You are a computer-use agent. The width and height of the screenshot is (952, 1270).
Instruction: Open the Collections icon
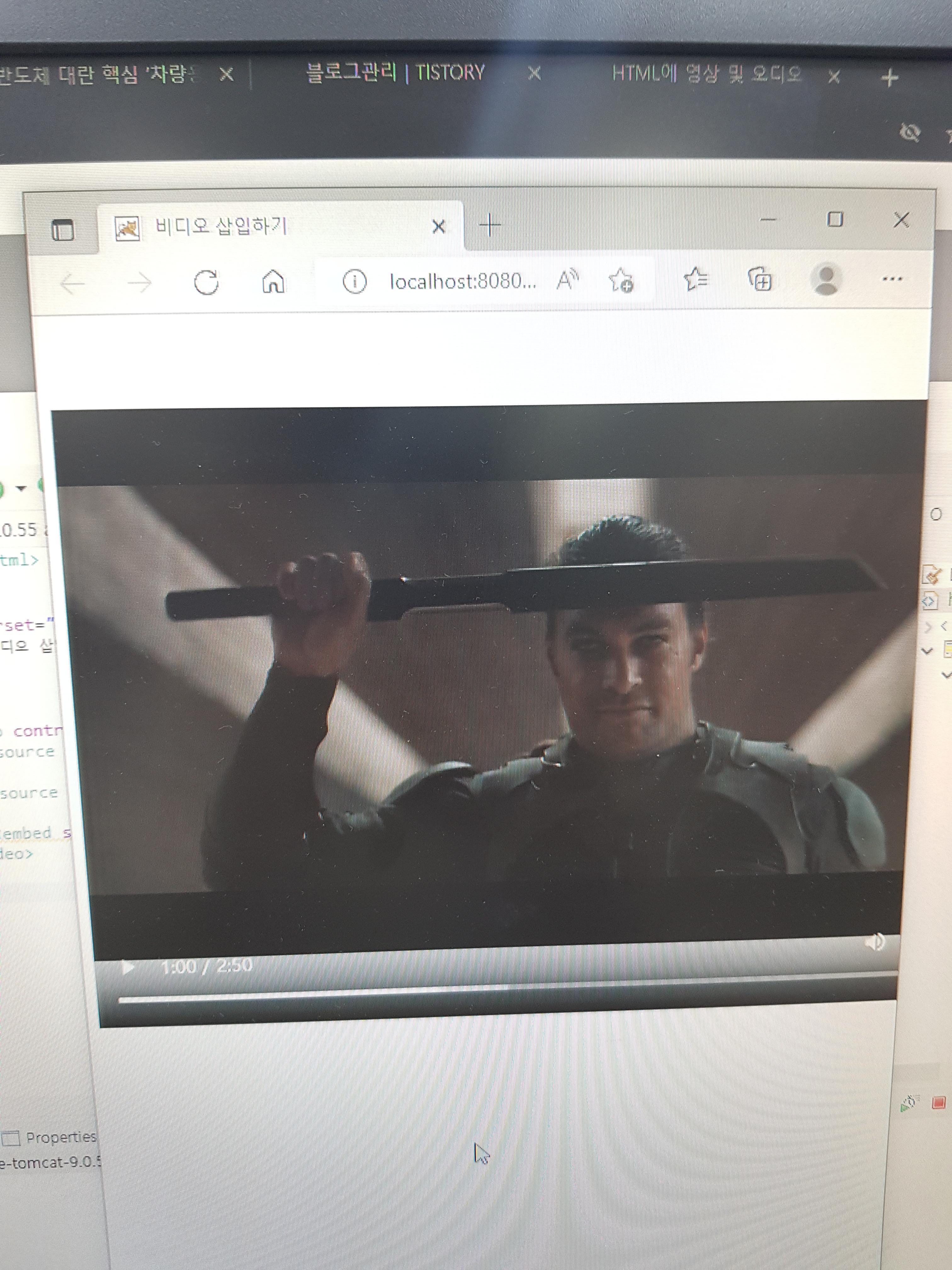coord(760,279)
